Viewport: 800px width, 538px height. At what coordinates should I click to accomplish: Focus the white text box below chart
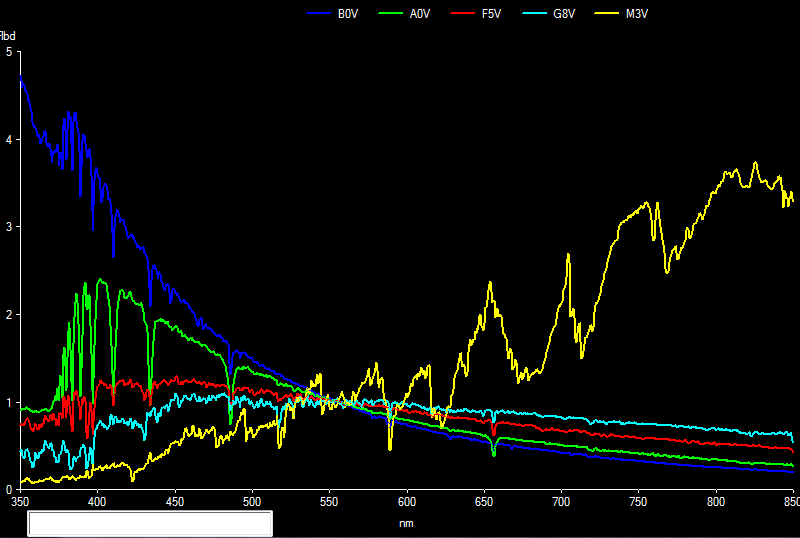pyautogui.click(x=150, y=523)
